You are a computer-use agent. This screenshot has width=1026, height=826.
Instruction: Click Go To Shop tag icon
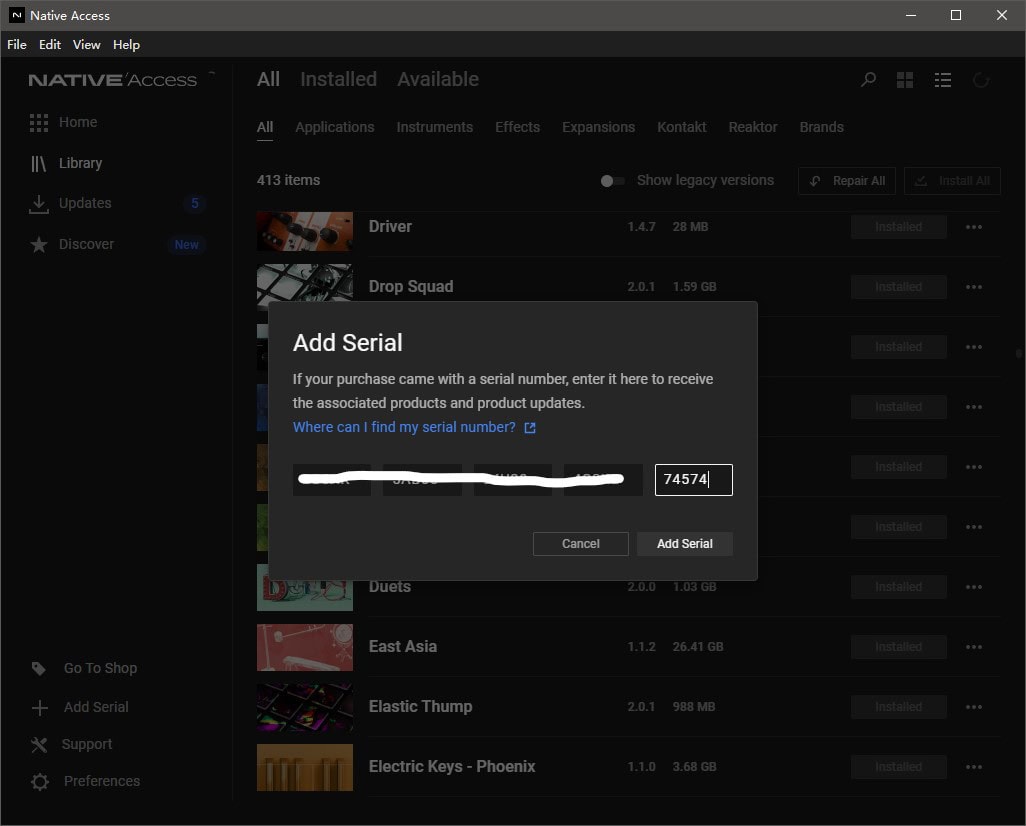point(40,669)
